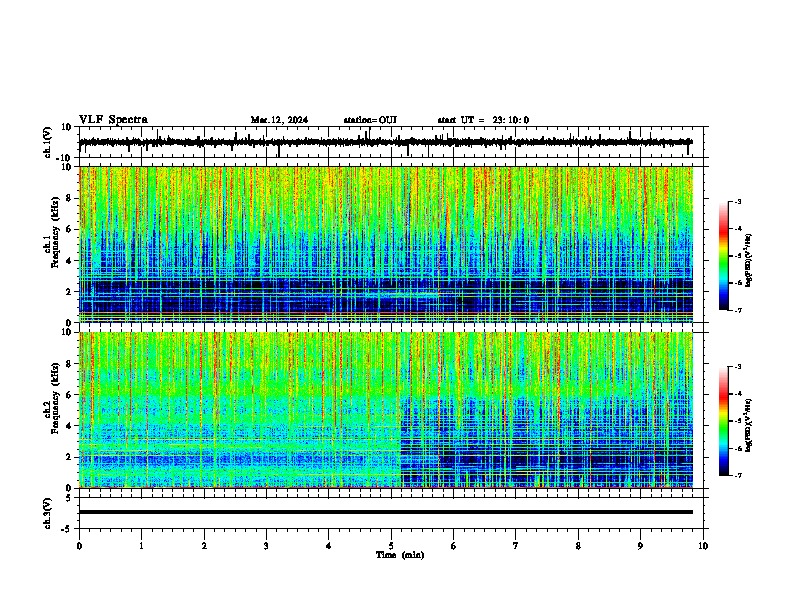The height and width of the screenshot is (612, 792).
Task: Click the "3" time-axis tick label
Action: point(266,546)
